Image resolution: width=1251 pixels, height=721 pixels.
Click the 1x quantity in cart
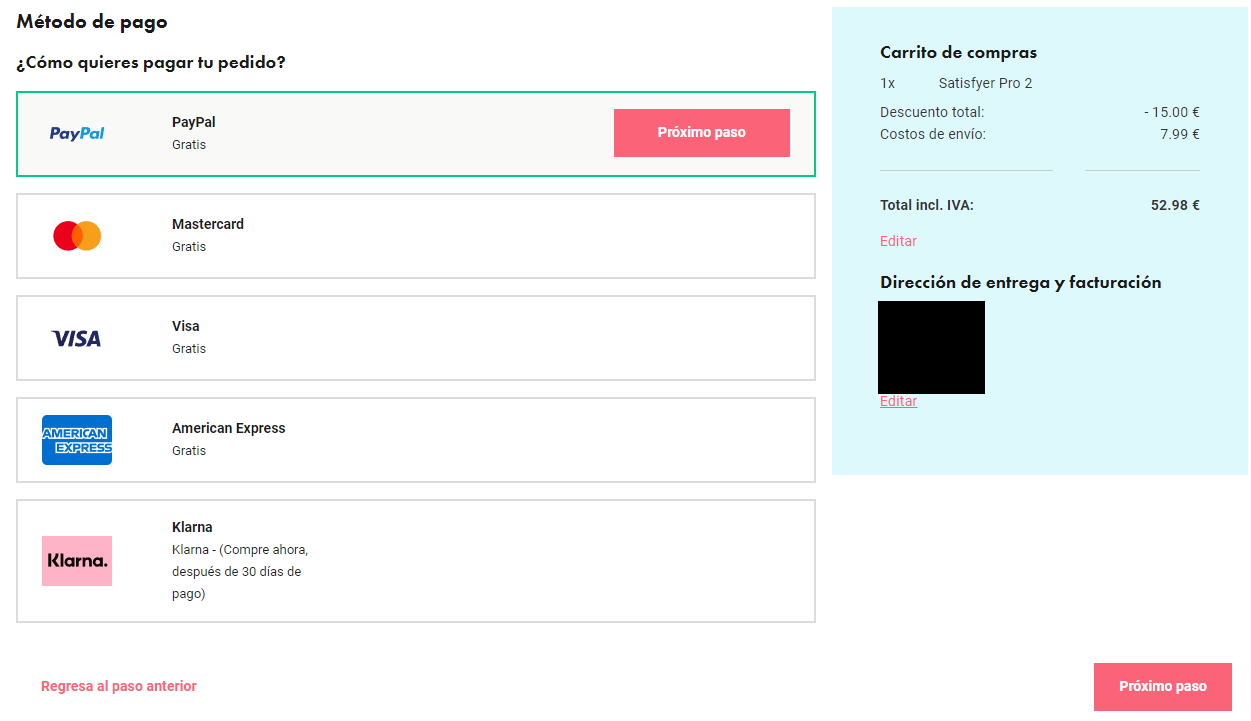(x=887, y=83)
